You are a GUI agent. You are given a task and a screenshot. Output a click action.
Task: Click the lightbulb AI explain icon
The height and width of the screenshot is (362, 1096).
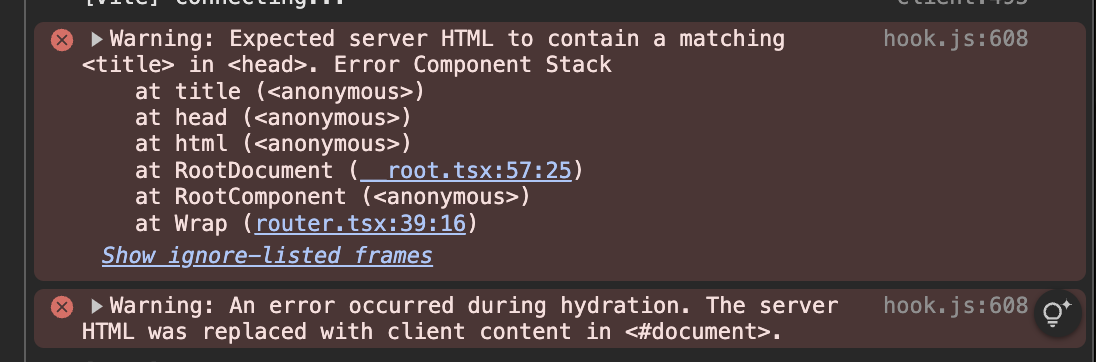point(1058,314)
